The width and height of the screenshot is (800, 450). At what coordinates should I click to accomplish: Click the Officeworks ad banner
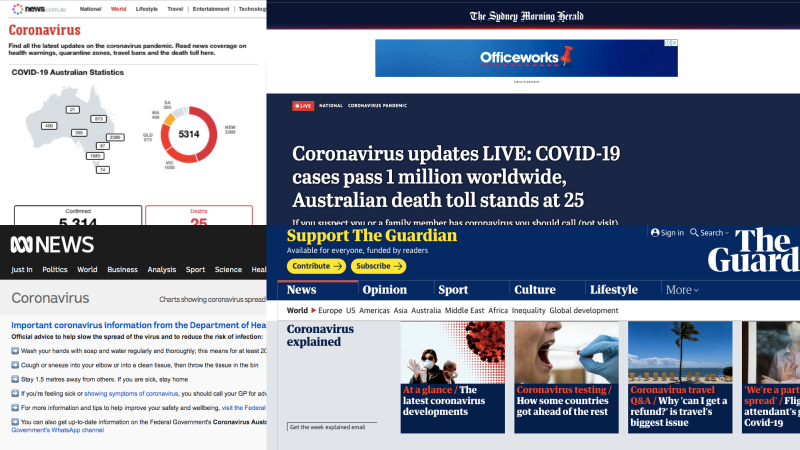tap(526, 58)
